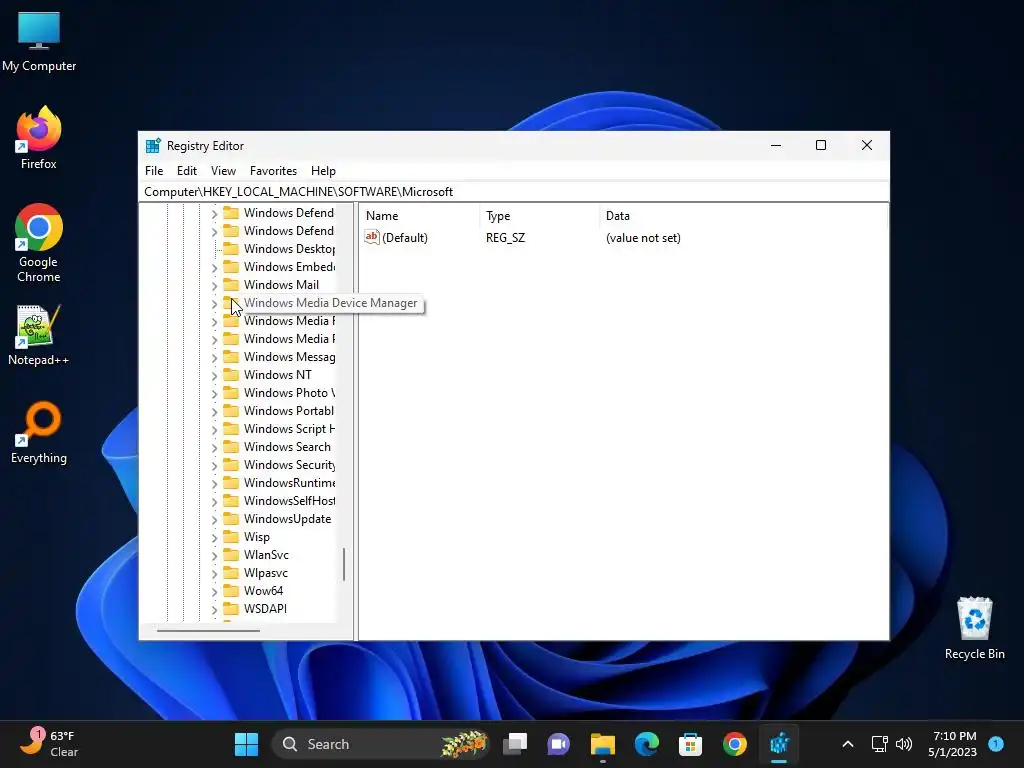The width and height of the screenshot is (1024, 768).
Task: Click the Name column header
Action: click(420, 216)
